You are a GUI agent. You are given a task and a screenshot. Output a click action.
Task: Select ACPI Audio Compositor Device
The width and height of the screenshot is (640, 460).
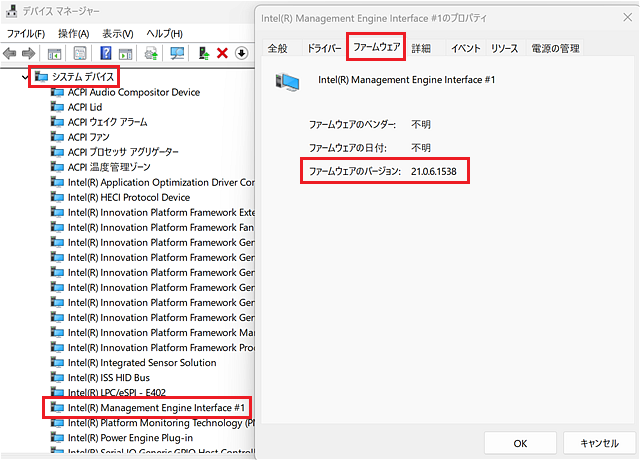click(x=134, y=92)
